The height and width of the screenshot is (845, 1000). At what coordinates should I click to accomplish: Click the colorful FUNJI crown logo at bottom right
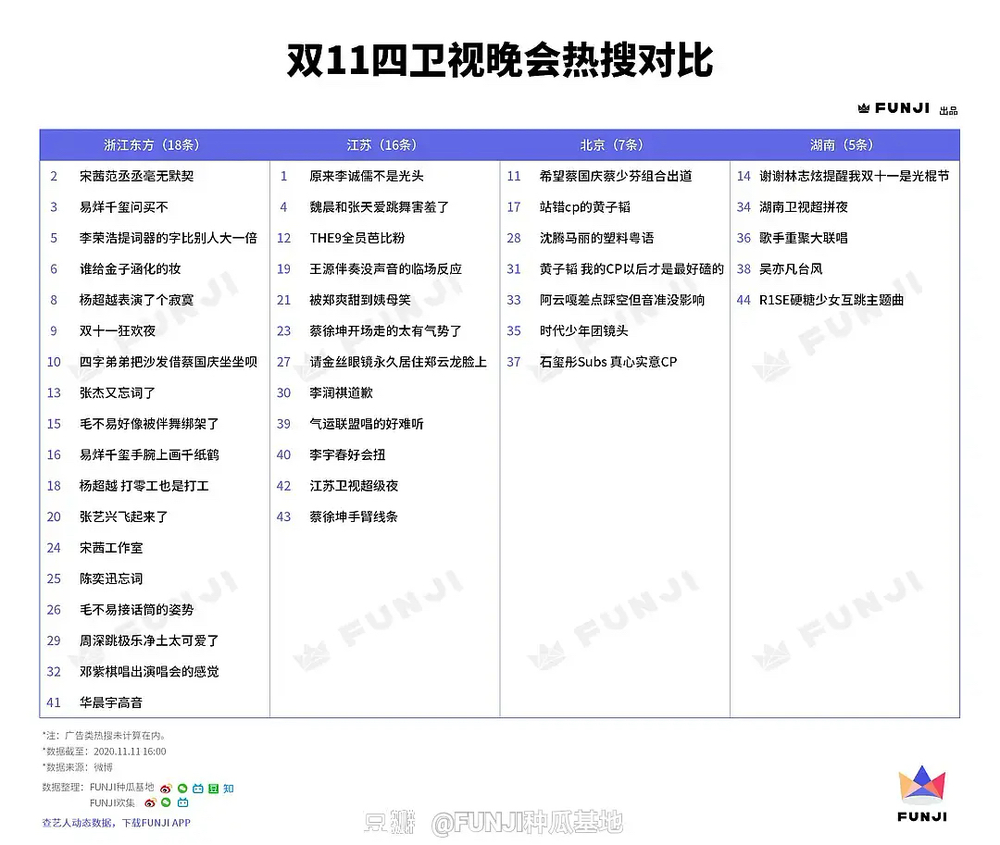pyautogui.click(x=922, y=789)
